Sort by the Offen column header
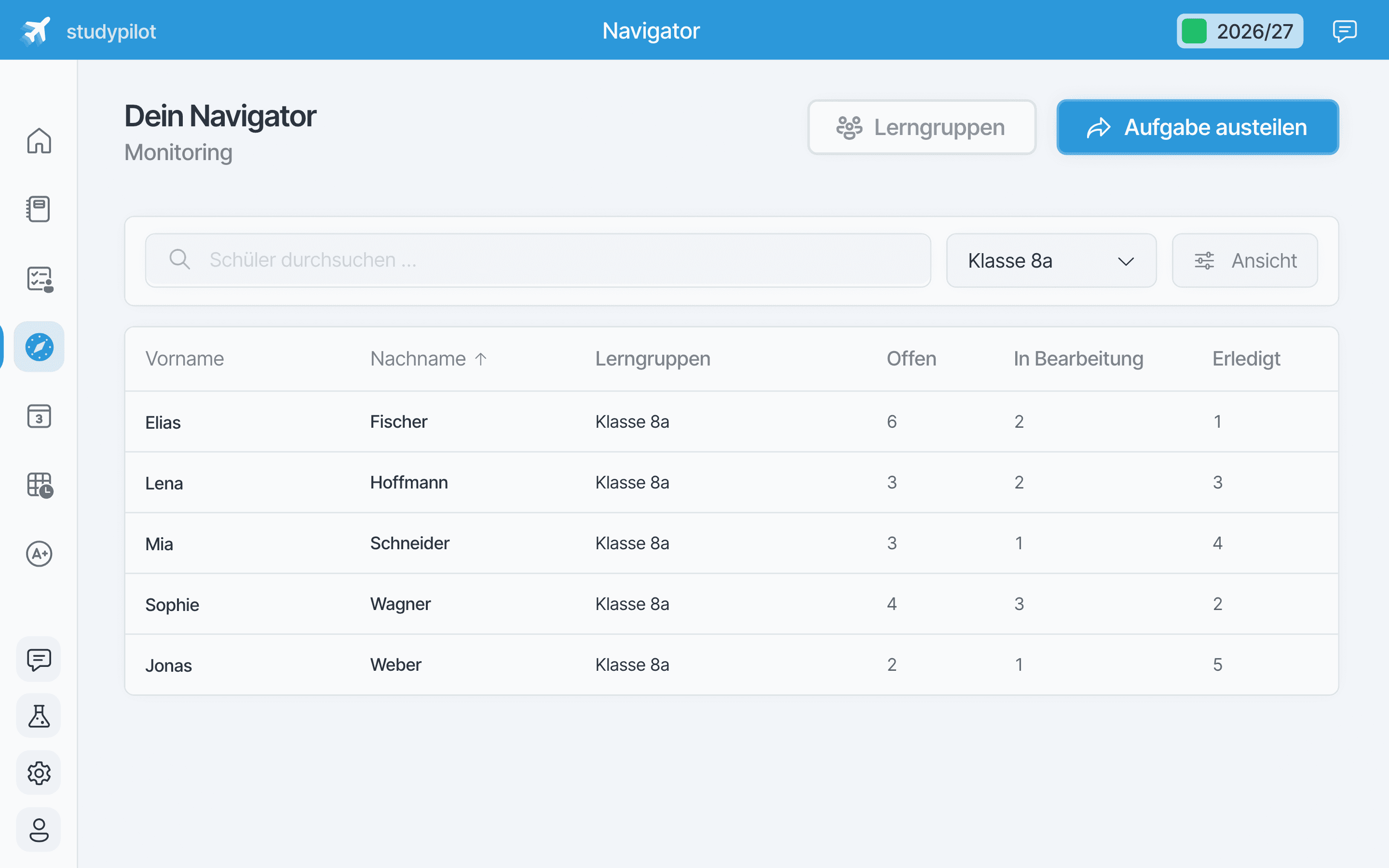 click(912, 359)
